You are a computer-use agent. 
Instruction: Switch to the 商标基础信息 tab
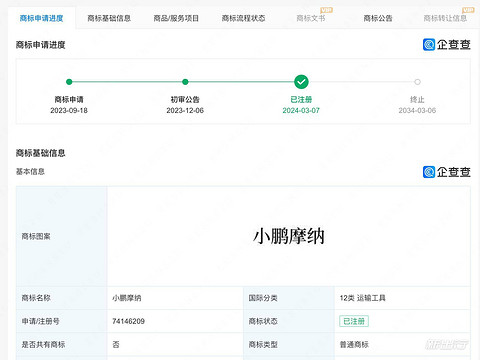click(109, 18)
